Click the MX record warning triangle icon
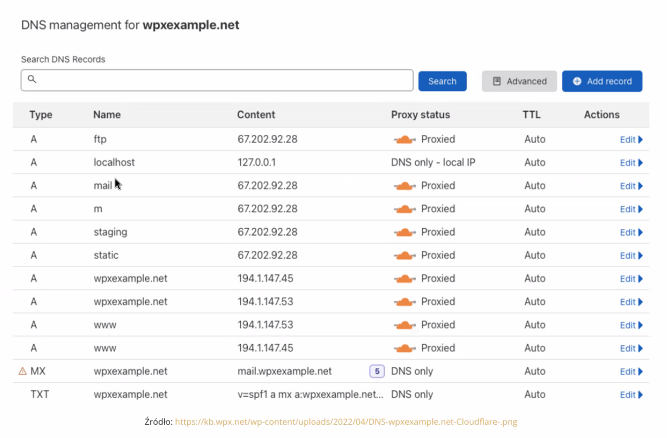This screenshot has width=667, height=438. [x=23, y=371]
